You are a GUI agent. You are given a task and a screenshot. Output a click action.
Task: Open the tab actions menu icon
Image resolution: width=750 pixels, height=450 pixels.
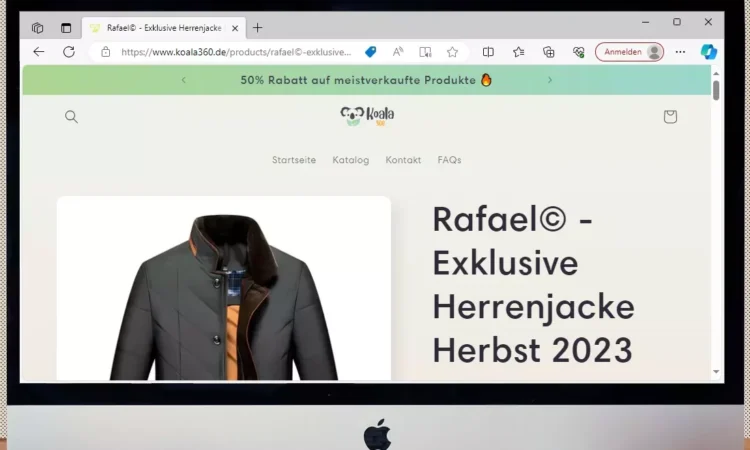point(66,28)
